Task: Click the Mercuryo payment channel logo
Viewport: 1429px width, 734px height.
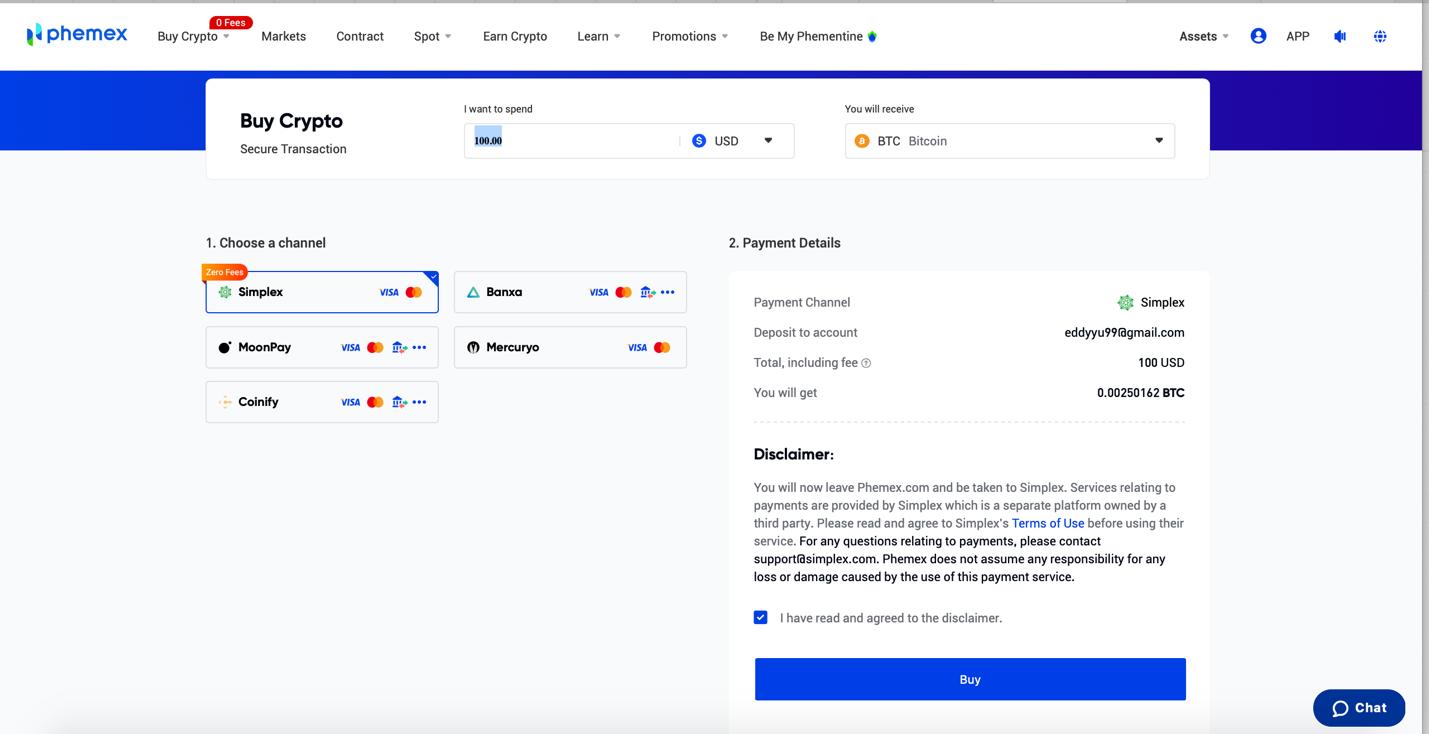Action: coord(473,347)
